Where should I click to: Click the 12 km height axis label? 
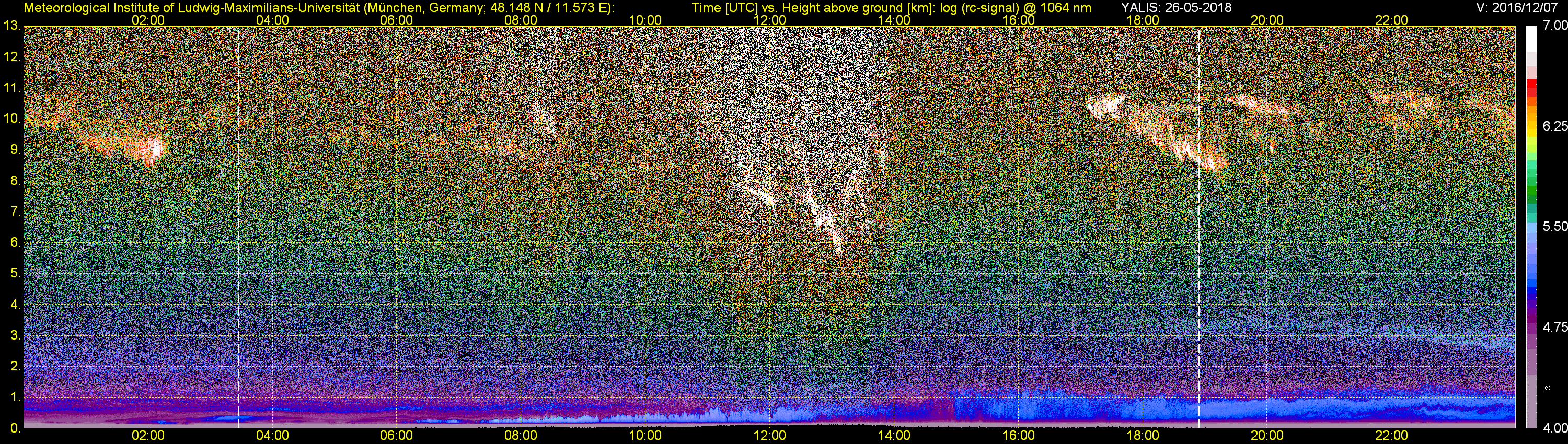click(11, 57)
